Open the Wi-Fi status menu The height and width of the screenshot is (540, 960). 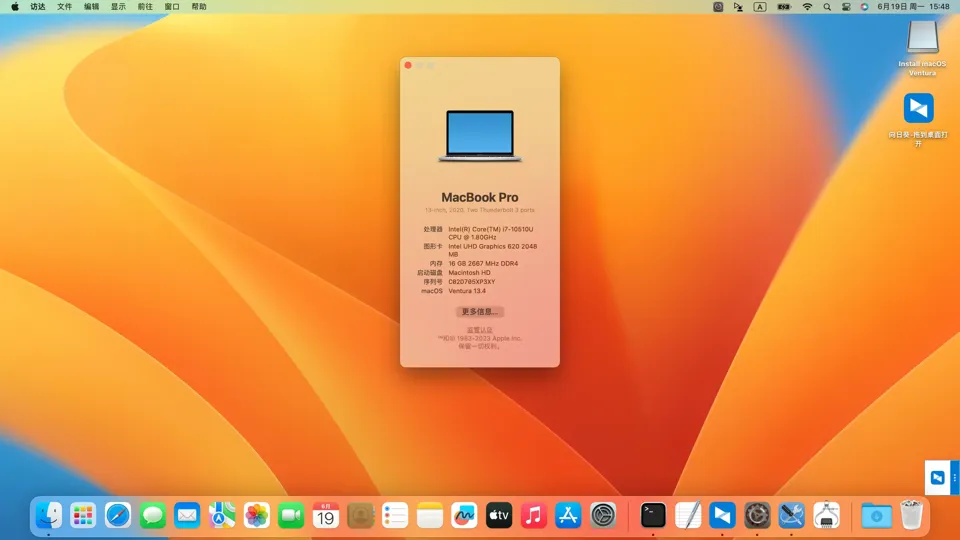807,7
